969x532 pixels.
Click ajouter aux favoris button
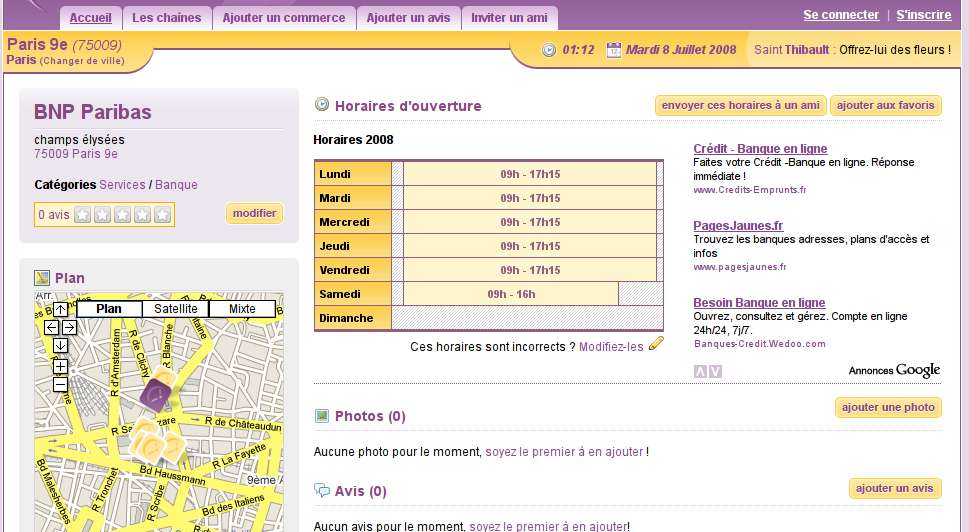pos(886,105)
